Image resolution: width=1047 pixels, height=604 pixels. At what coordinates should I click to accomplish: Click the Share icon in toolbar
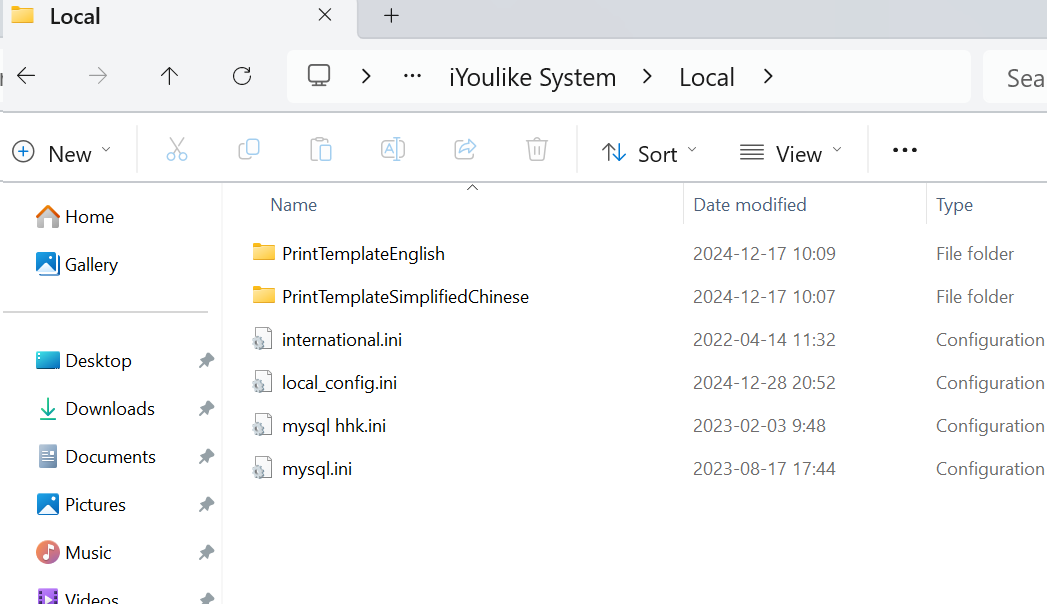465,151
